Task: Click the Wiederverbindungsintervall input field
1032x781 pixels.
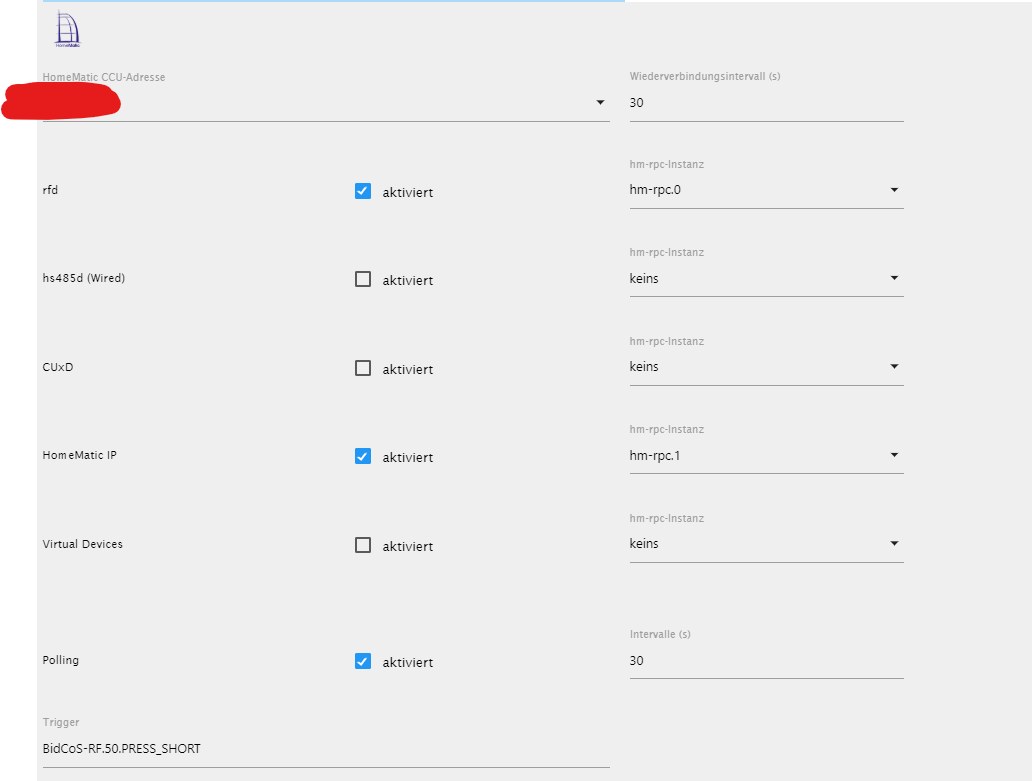Action: (x=766, y=103)
